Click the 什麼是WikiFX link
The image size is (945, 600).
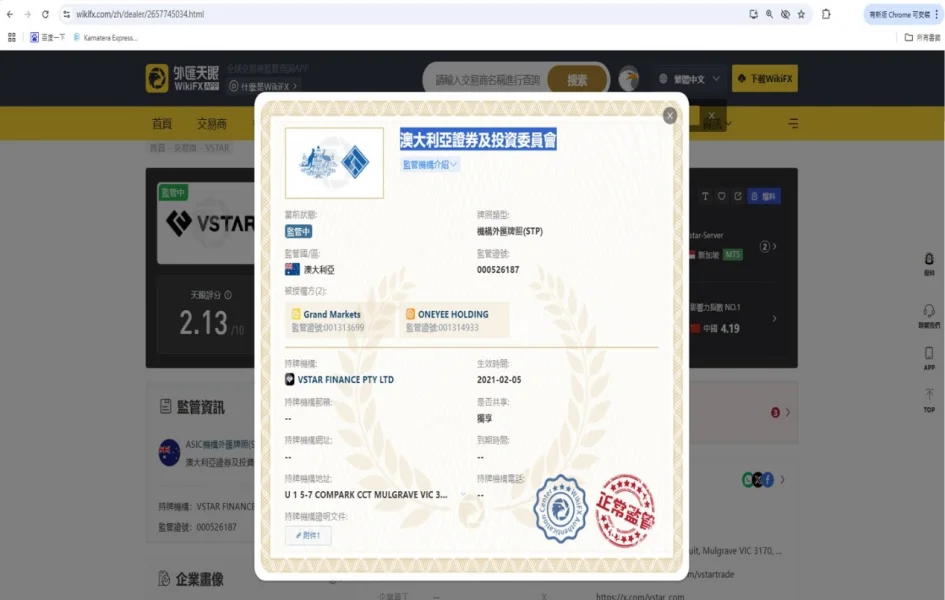[x=264, y=86]
